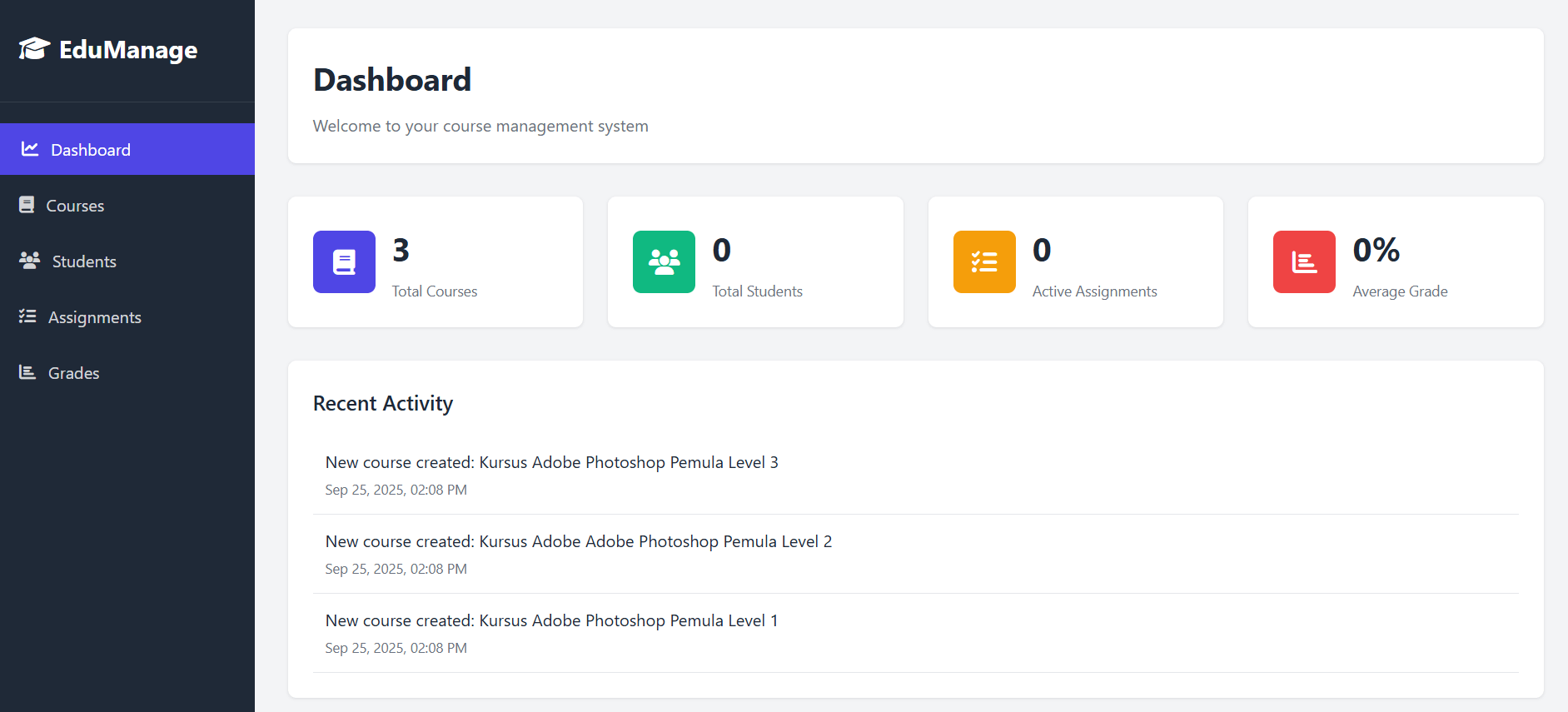The height and width of the screenshot is (712, 1568).
Task: Open the Courses page from sidebar
Action: (75, 206)
